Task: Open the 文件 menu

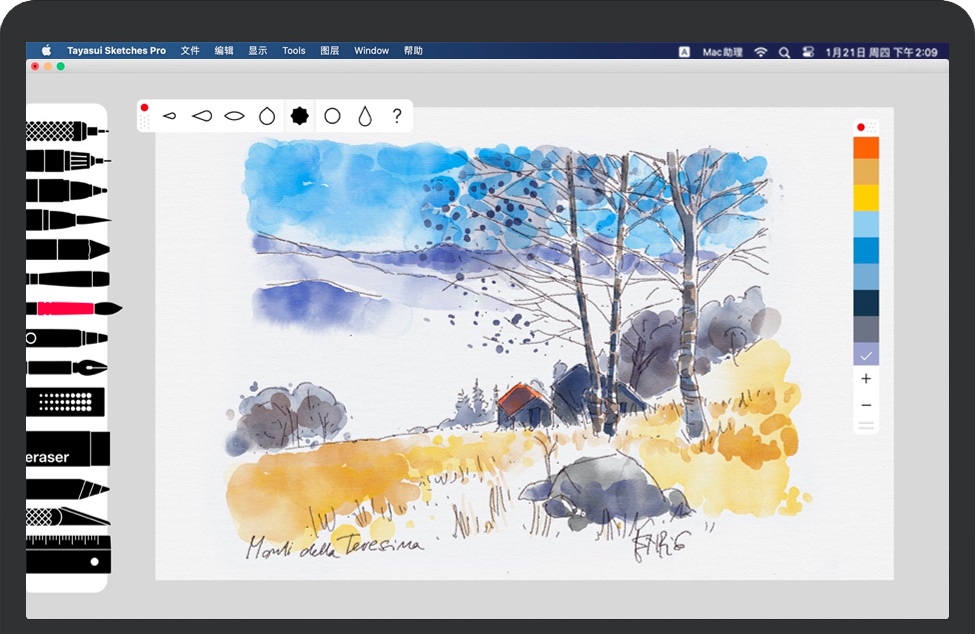Action: tap(190, 51)
